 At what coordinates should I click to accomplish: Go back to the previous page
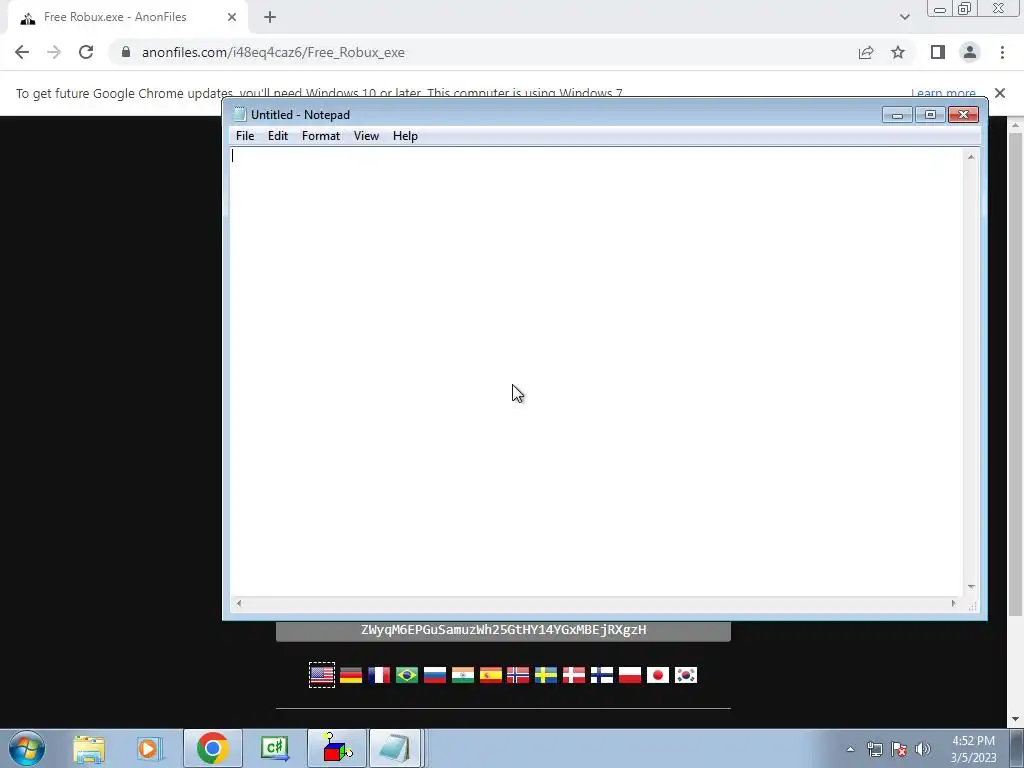click(22, 52)
